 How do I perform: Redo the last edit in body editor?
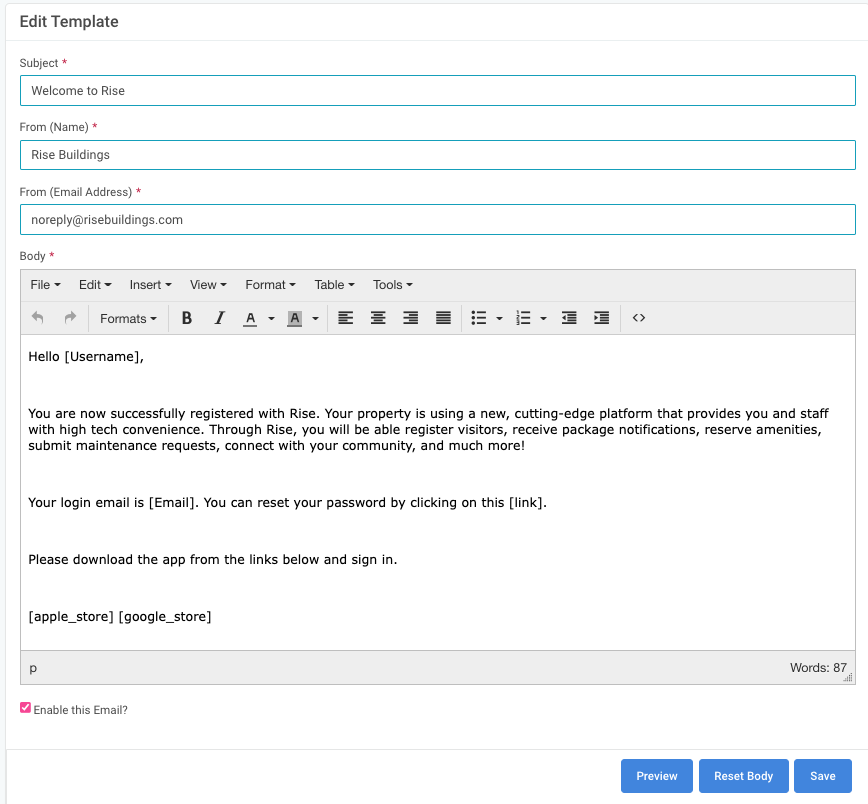70,318
